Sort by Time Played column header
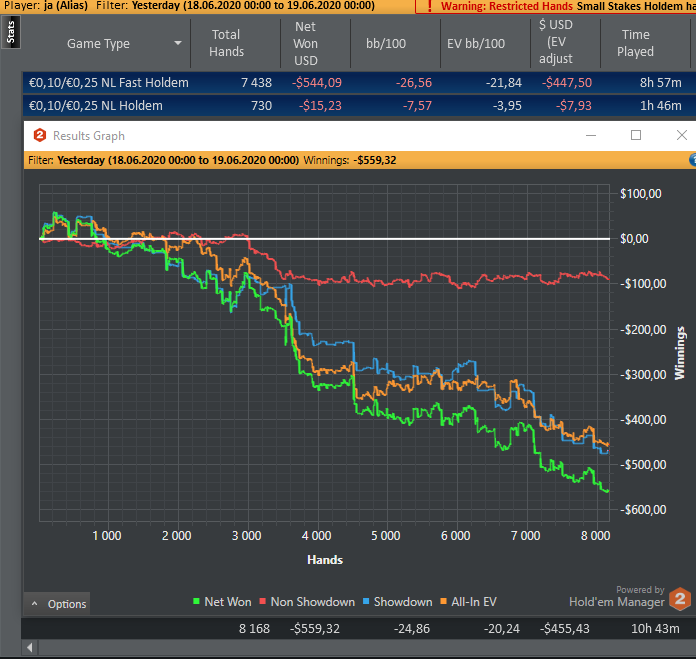Screen dimensions: 696x659 click(635, 43)
